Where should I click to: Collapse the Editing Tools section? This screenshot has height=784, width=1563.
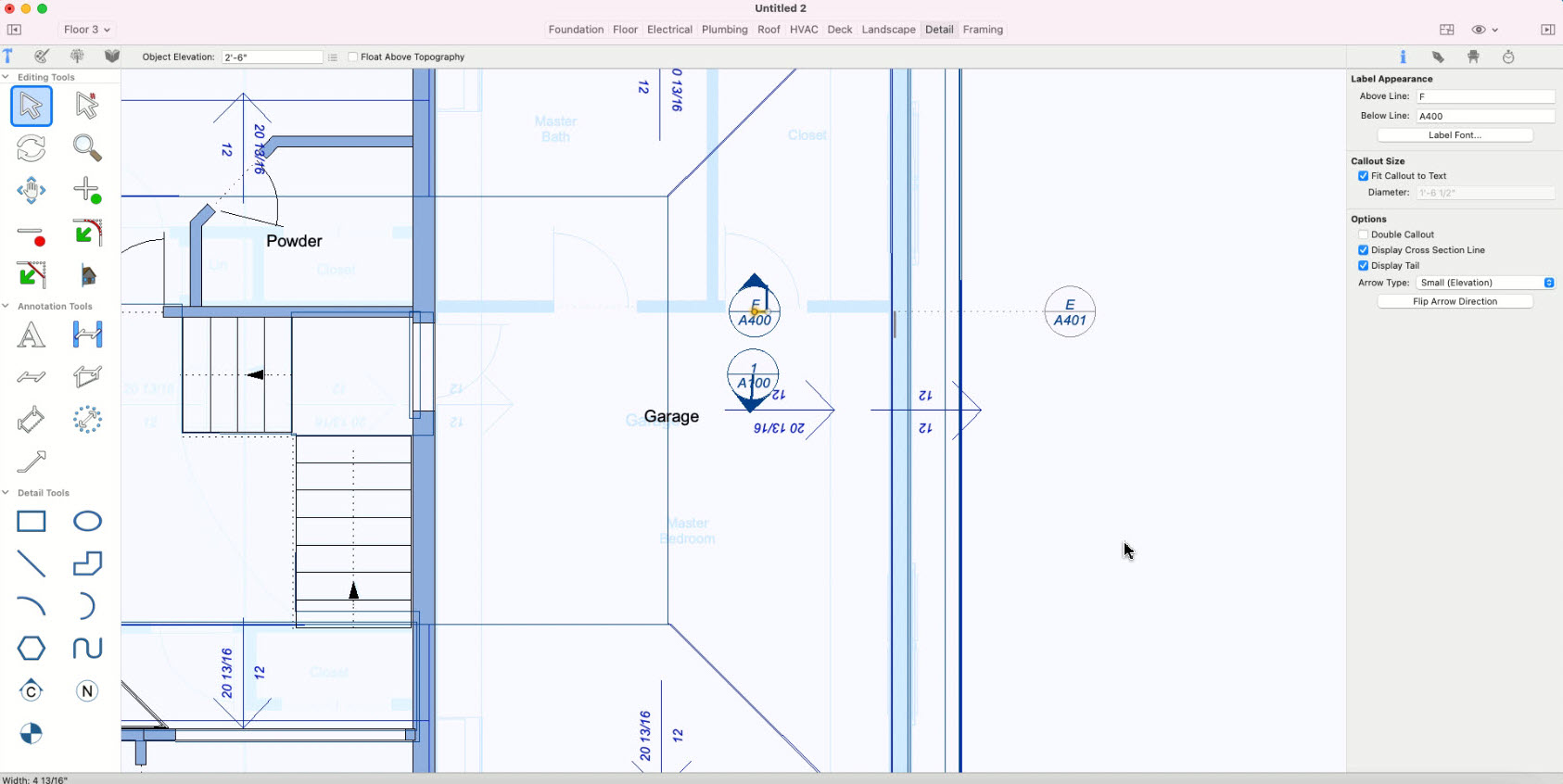[x=6, y=77]
